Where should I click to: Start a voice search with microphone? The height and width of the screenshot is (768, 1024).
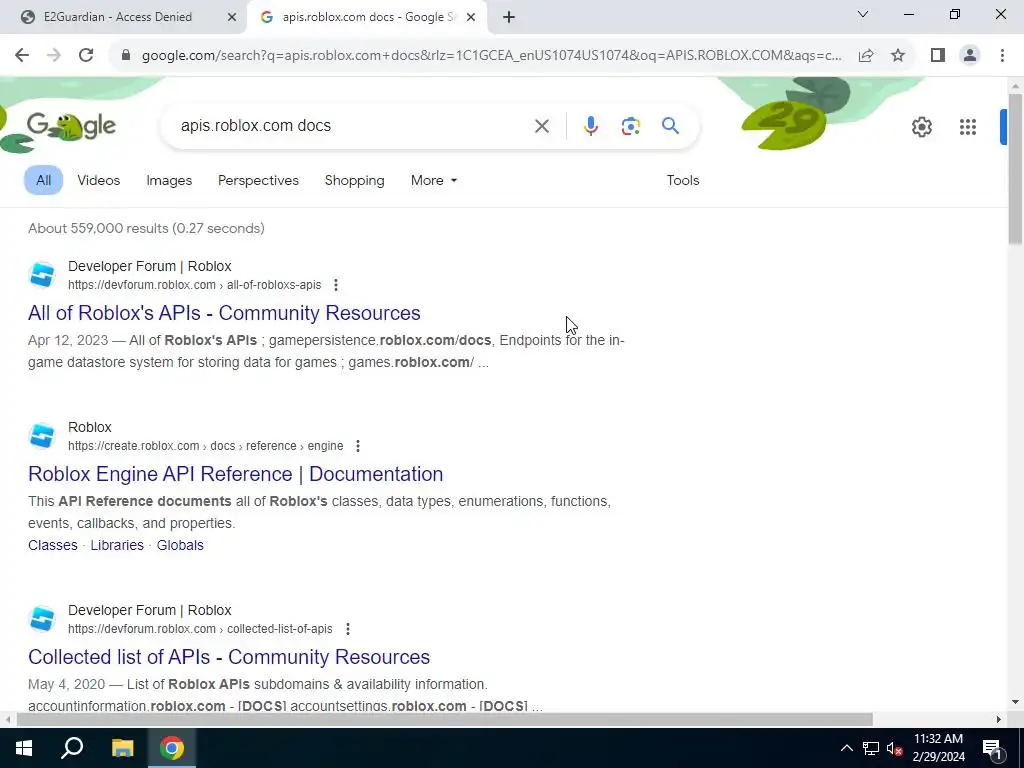(590, 126)
